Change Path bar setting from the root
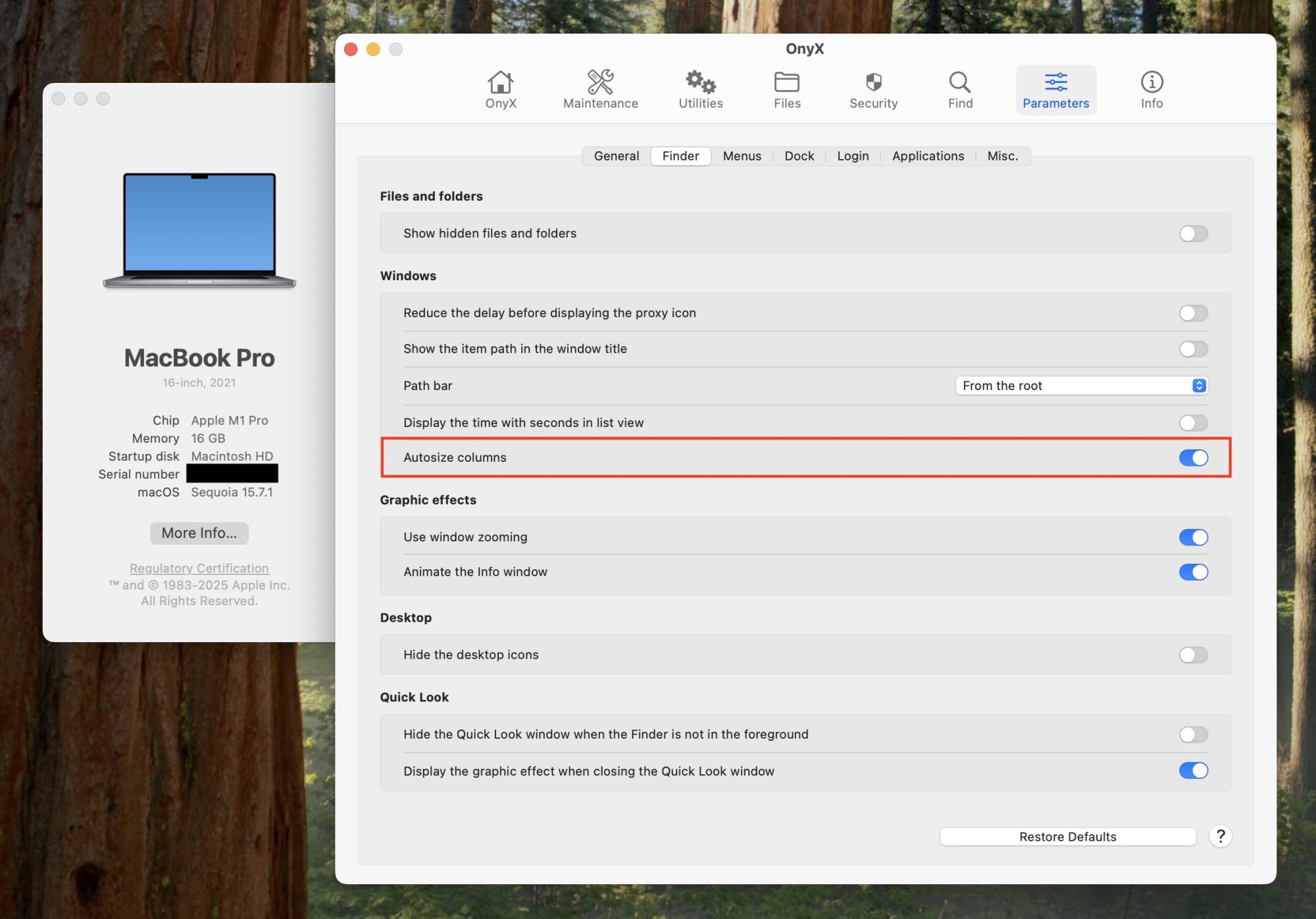Viewport: 1316px width, 919px height. 1081,385
